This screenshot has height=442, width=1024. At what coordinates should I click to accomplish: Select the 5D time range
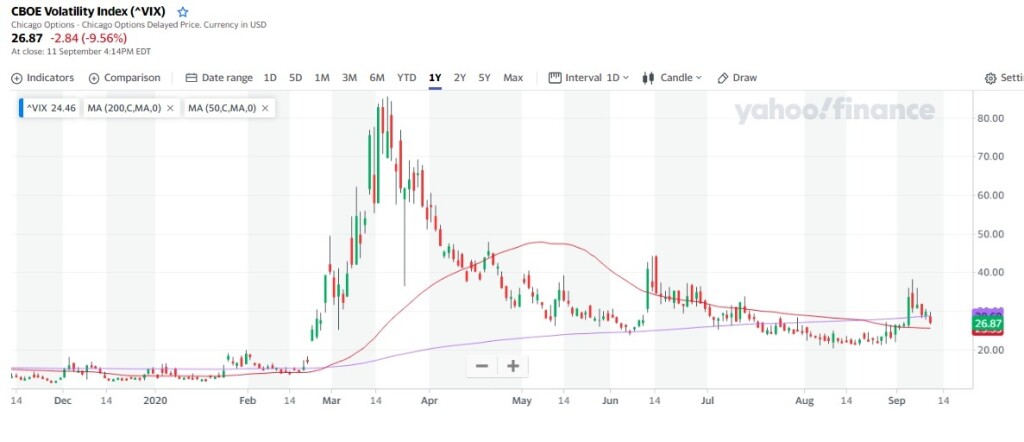295,78
